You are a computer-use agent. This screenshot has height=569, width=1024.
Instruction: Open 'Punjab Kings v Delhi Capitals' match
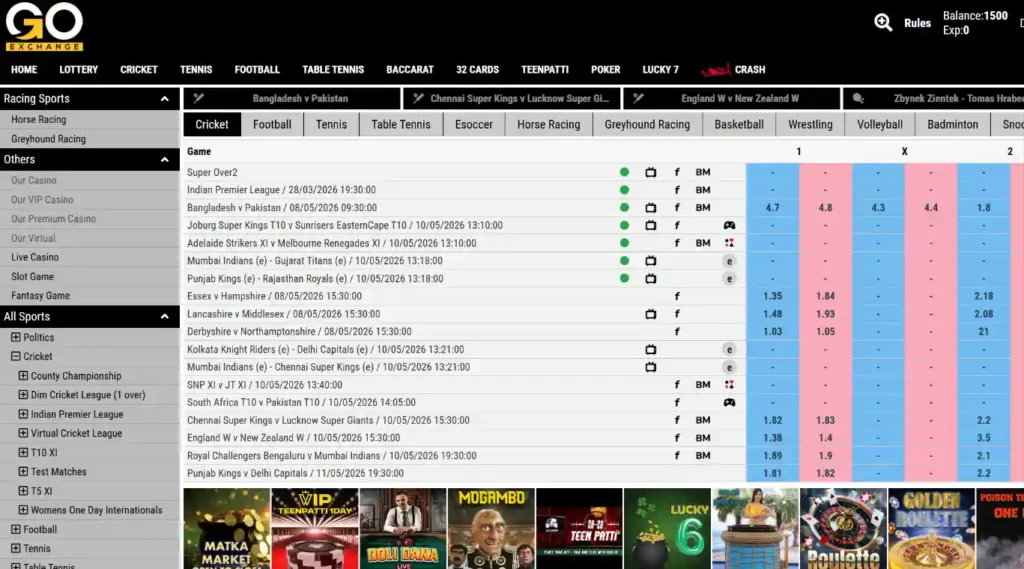click(295, 474)
